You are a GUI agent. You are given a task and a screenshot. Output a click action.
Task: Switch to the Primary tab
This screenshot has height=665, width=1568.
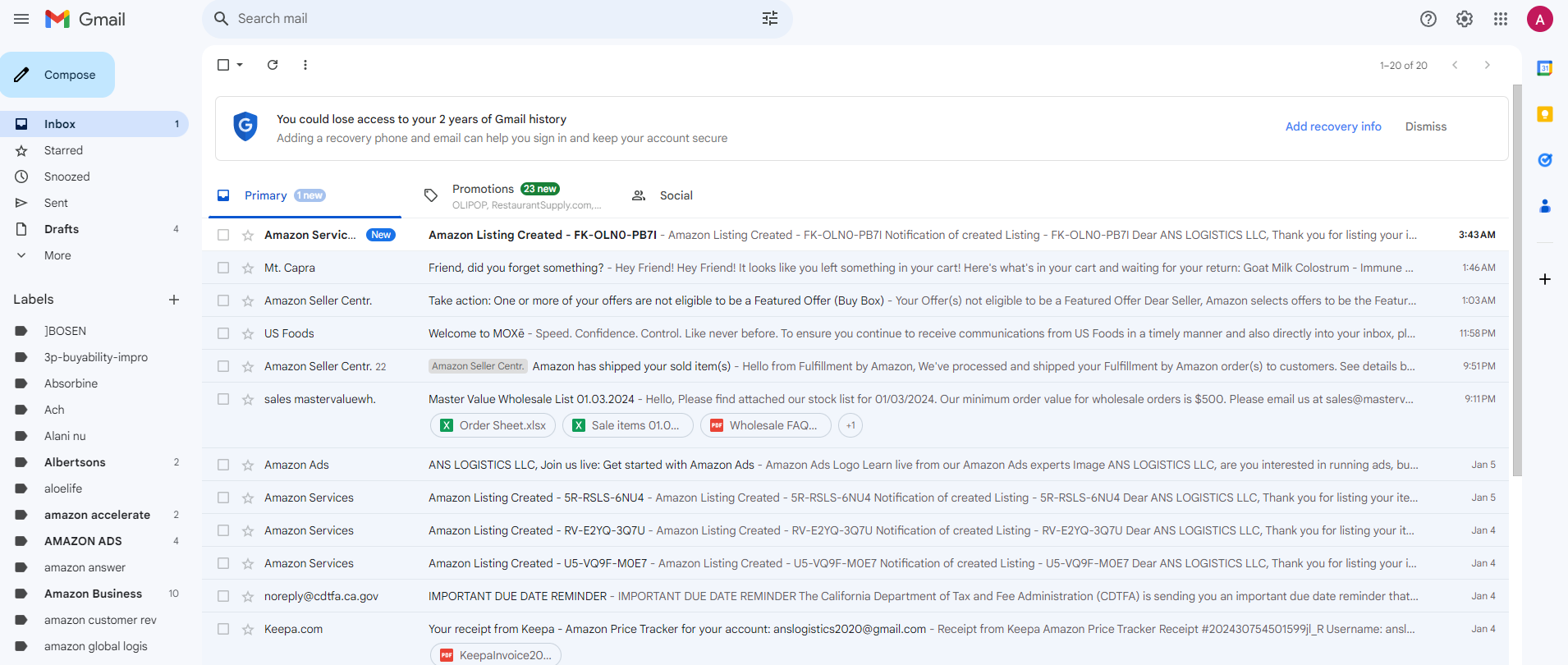coord(305,195)
